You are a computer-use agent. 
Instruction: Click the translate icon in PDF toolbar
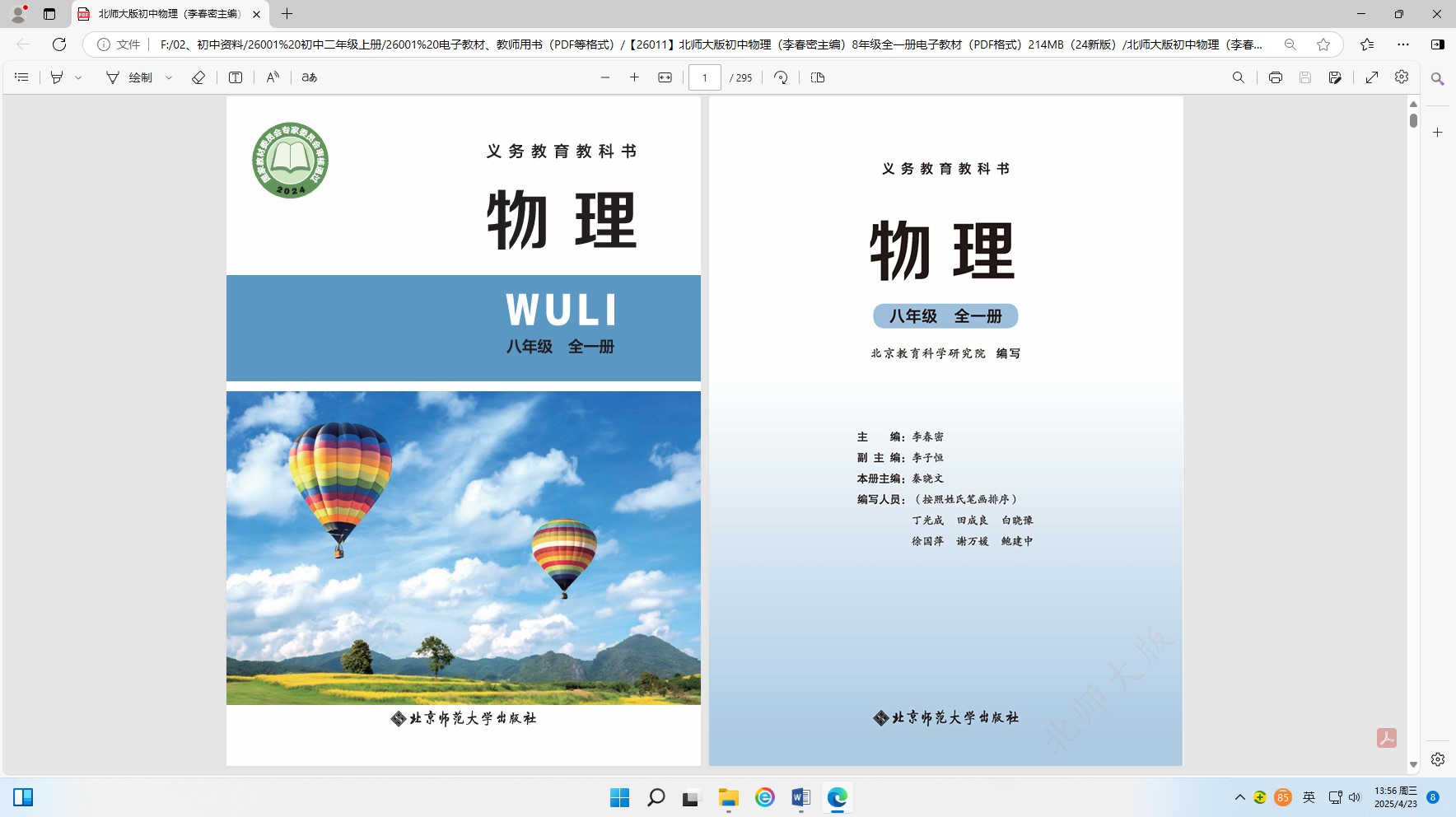(x=310, y=77)
